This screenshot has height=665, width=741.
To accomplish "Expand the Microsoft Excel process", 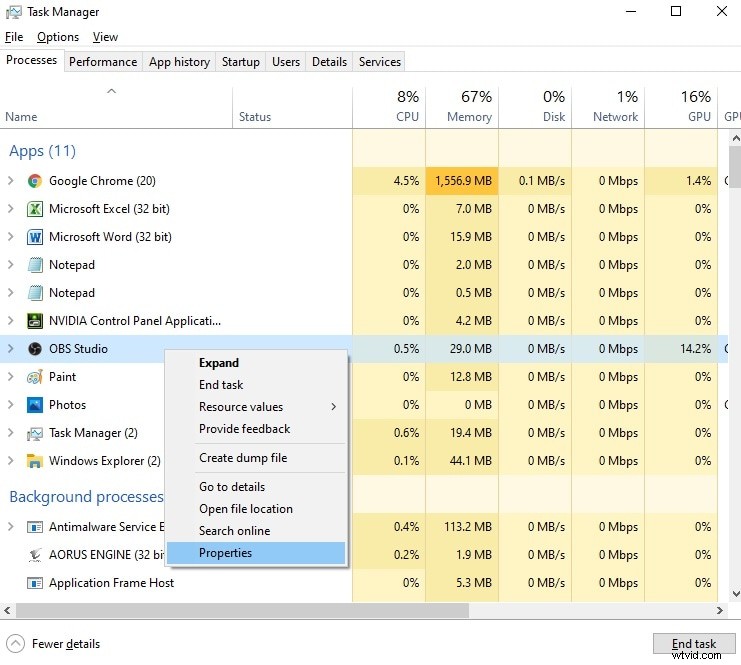I will pos(11,208).
